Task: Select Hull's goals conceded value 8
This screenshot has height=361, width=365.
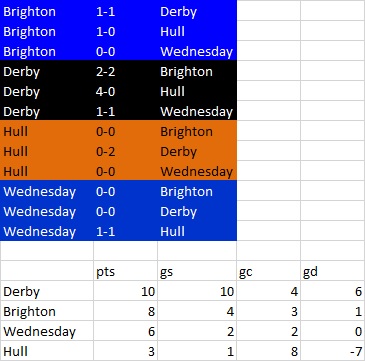Action: 268,351
